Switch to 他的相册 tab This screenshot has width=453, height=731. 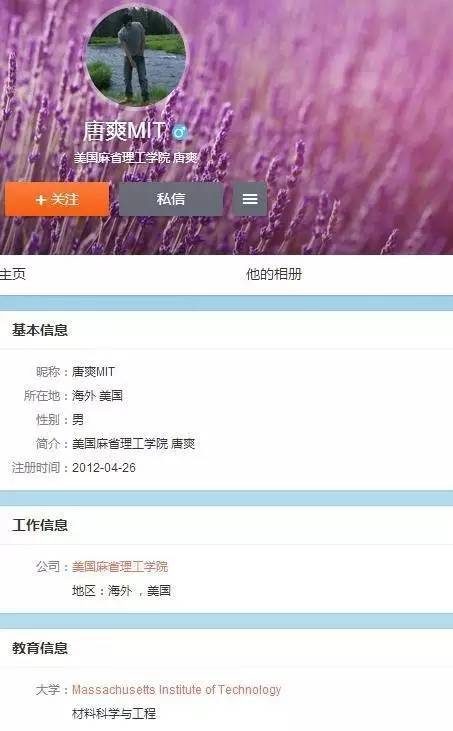(x=274, y=274)
